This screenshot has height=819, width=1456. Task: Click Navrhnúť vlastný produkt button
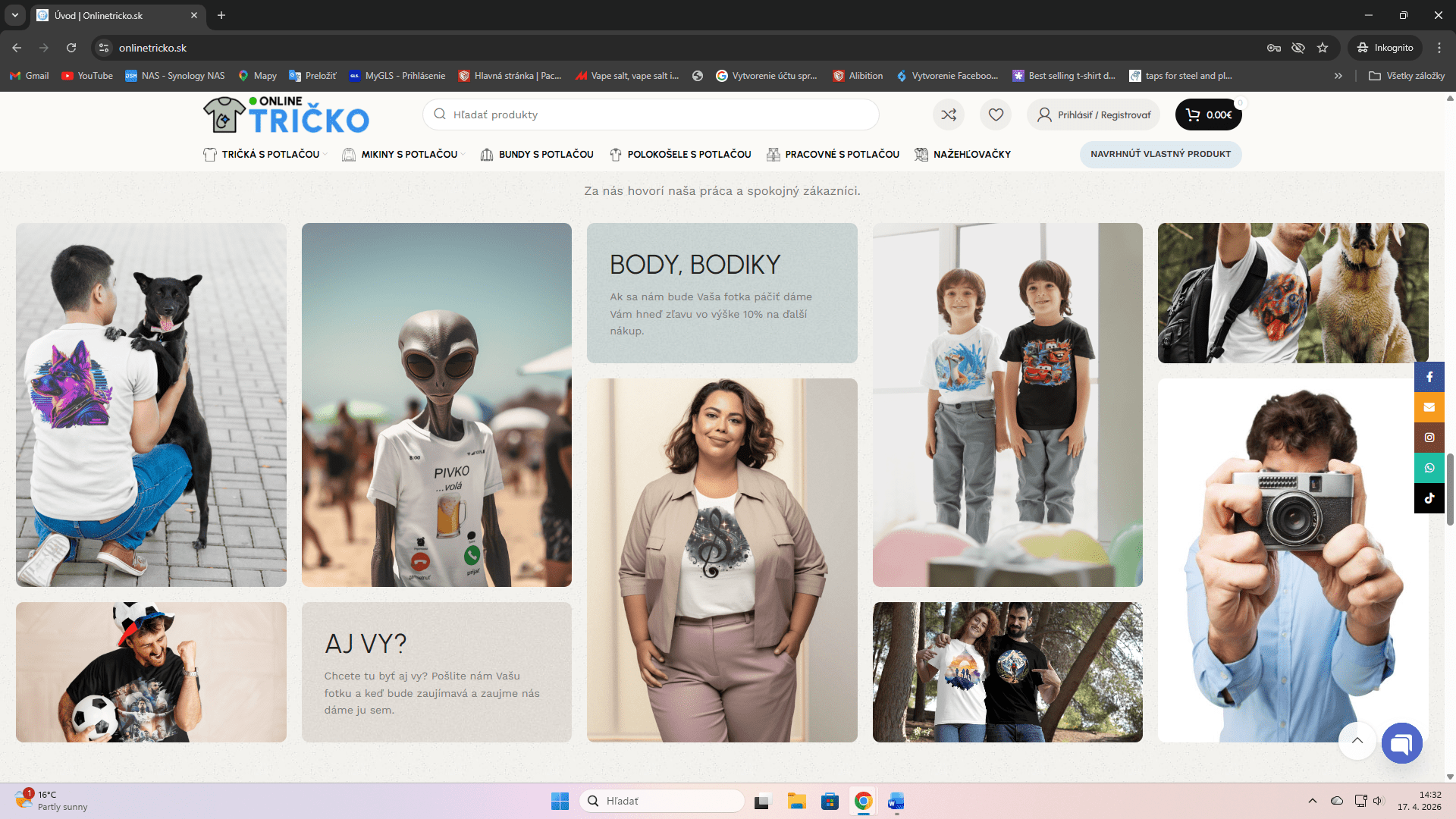(1160, 154)
